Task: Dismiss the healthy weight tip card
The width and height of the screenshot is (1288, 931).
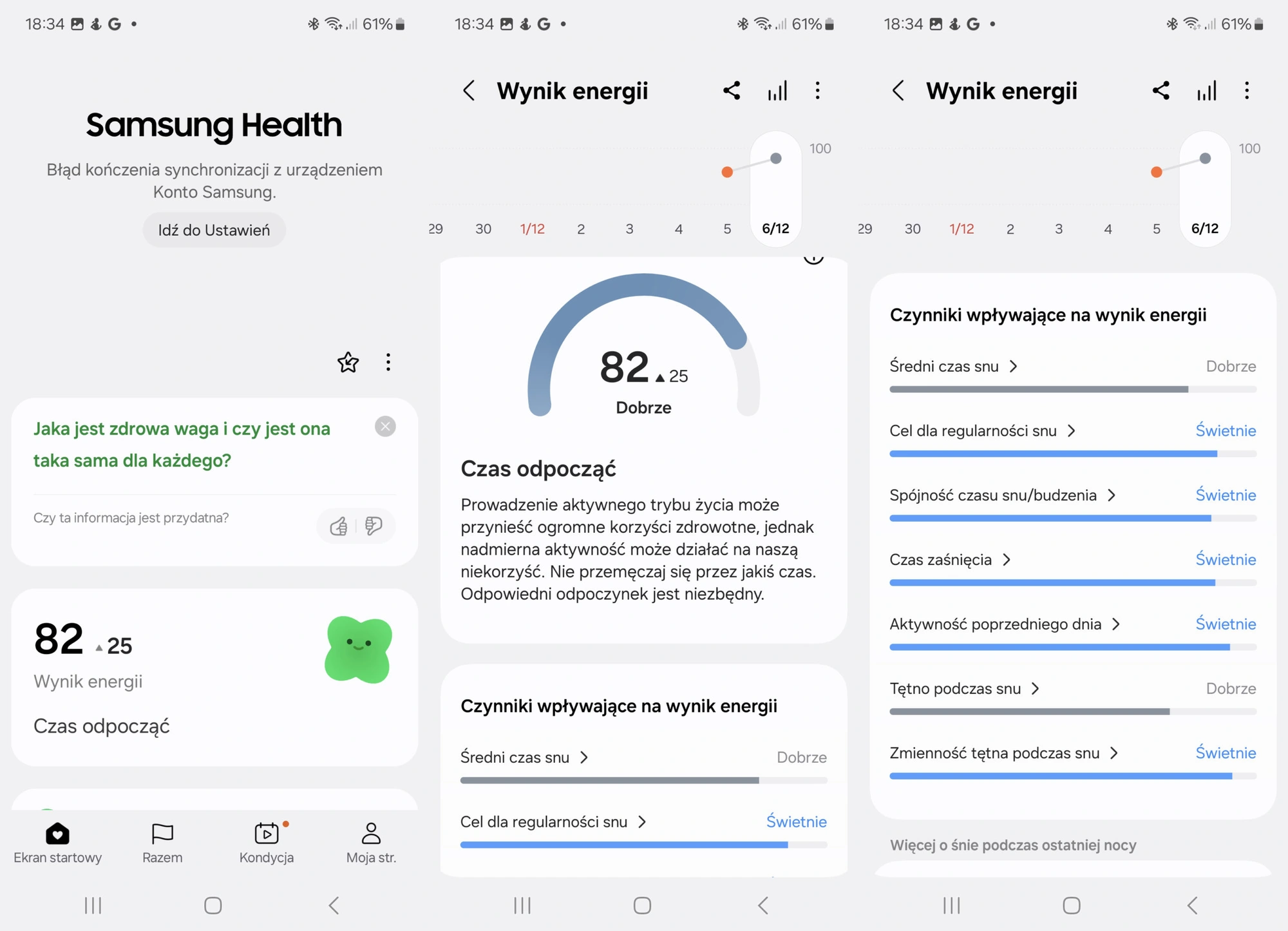Action: [x=385, y=427]
